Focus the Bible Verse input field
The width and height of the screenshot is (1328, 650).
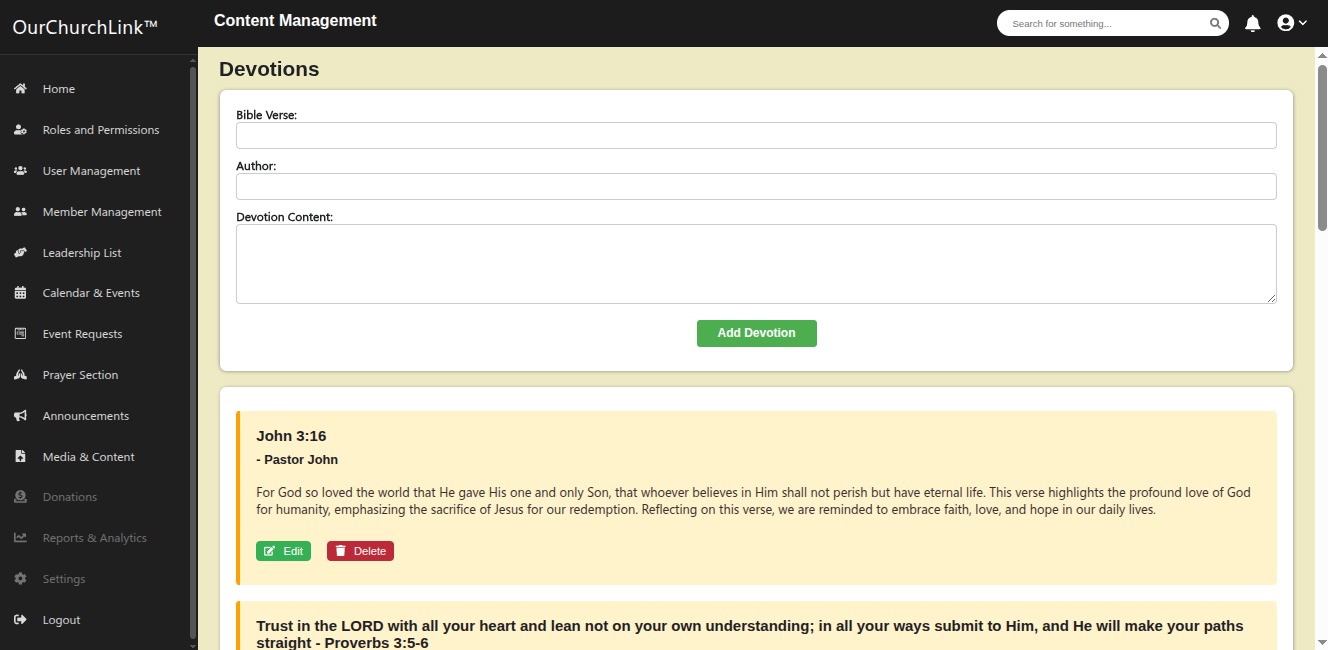756,135
